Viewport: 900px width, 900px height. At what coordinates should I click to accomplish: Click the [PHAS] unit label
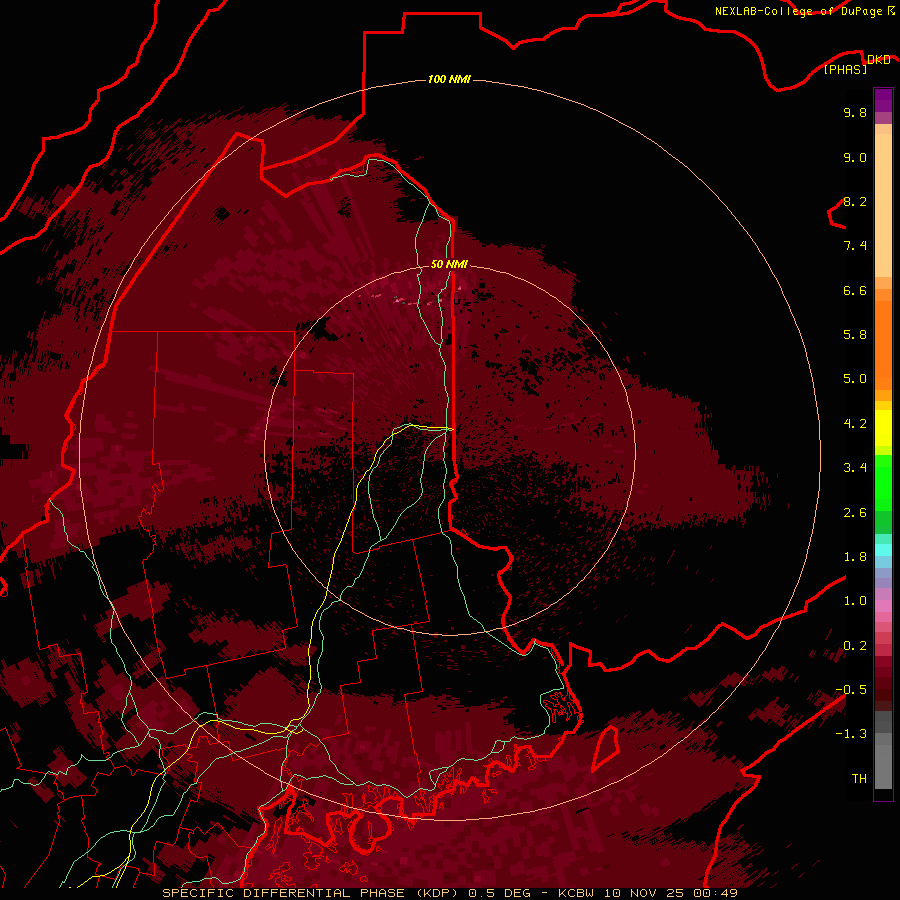(845, 69)
